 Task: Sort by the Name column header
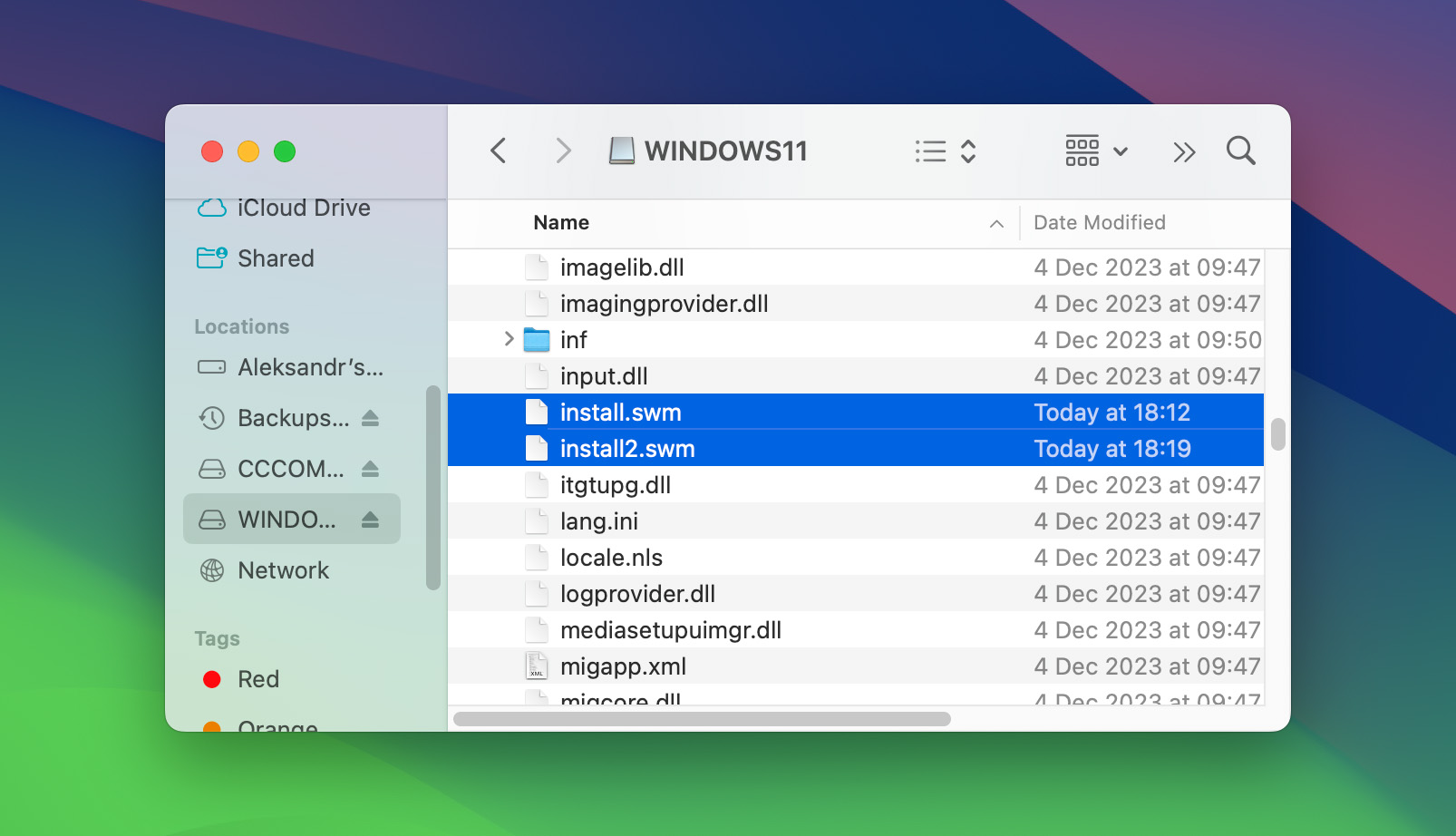[560, 222]
